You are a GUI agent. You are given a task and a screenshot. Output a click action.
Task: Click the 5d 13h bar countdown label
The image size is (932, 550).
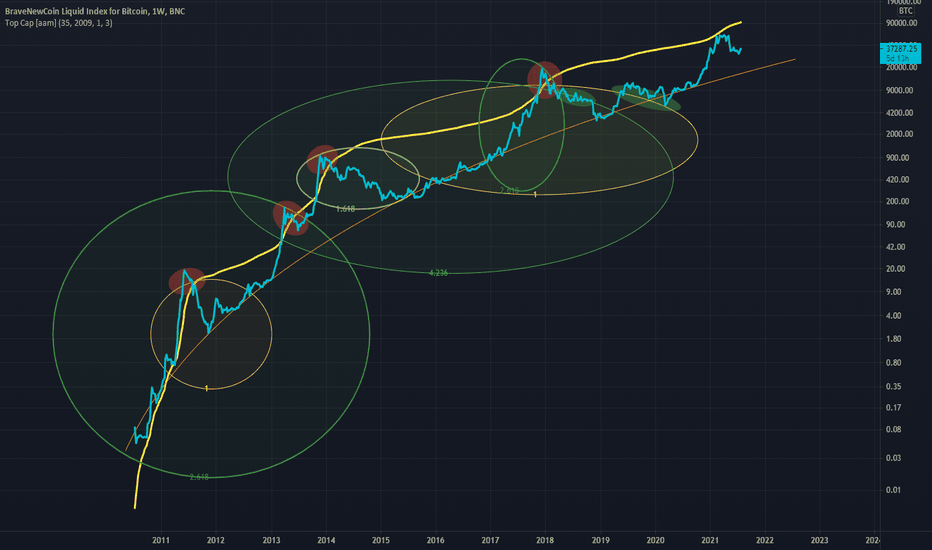(900, 59)
